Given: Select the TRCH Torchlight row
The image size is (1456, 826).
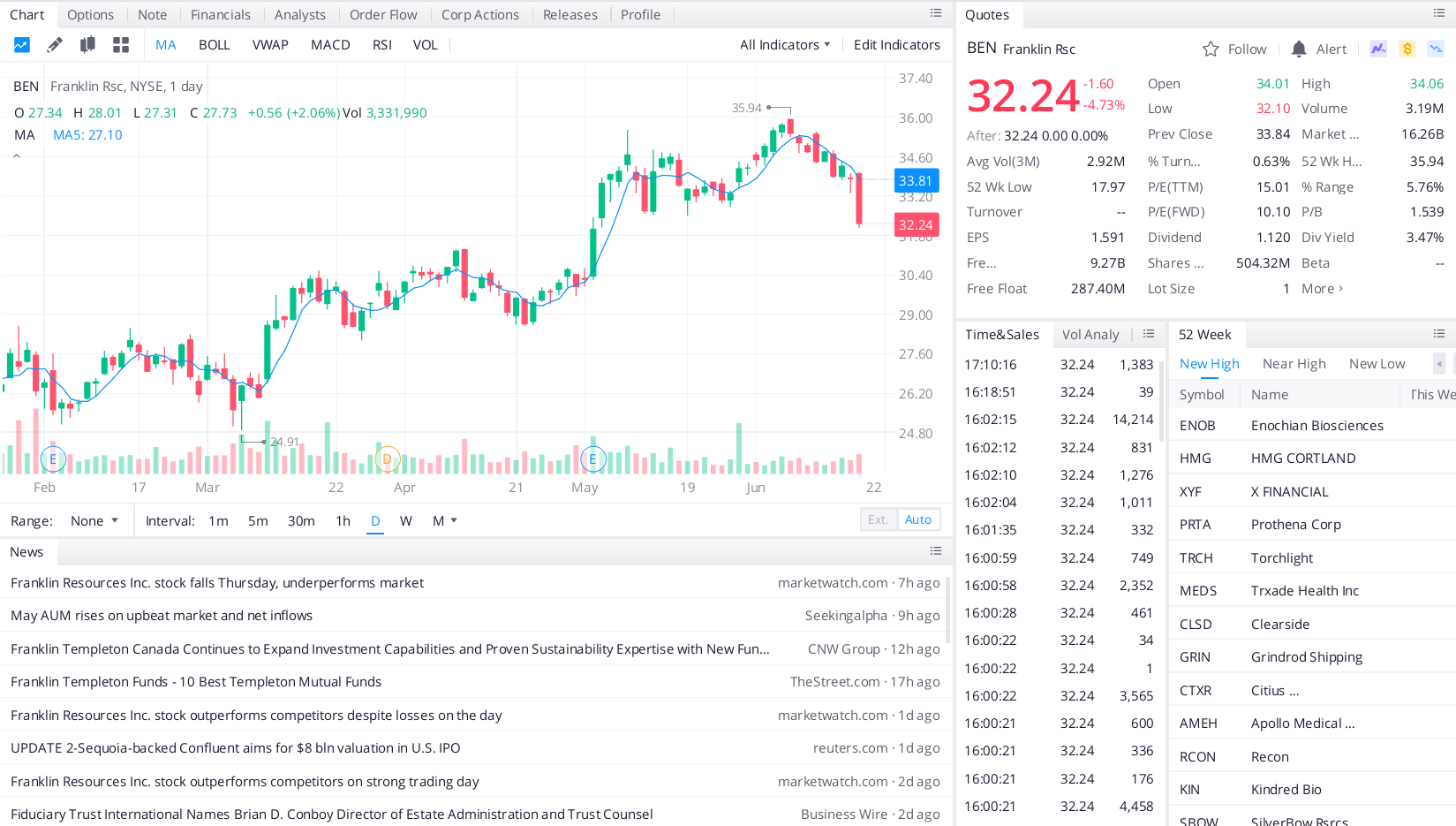Looking at the screenshot, I should 1313,558.
